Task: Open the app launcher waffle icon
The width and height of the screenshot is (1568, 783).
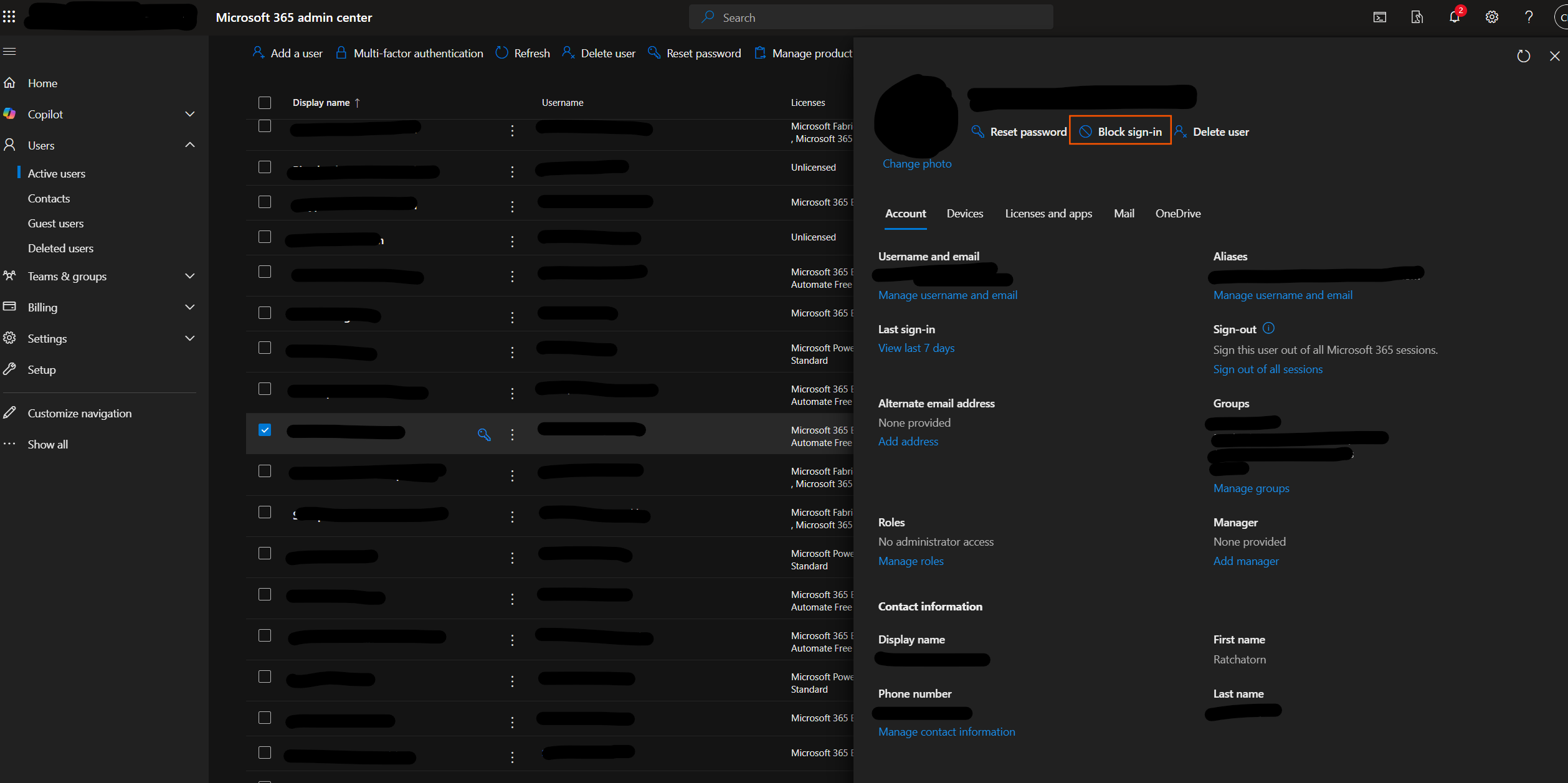Action: click(x=9, y=17)
